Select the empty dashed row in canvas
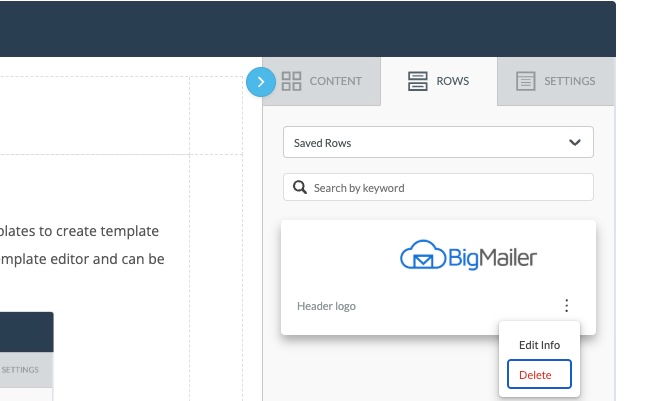Screen dimensions: 650x401 click(x=121, y=115)
